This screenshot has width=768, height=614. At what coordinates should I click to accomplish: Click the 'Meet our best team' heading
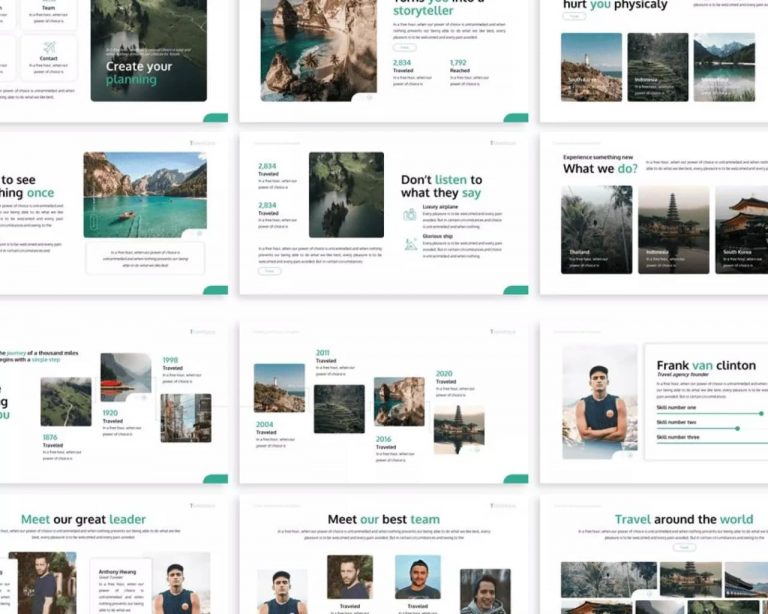[x=383, y=519]
